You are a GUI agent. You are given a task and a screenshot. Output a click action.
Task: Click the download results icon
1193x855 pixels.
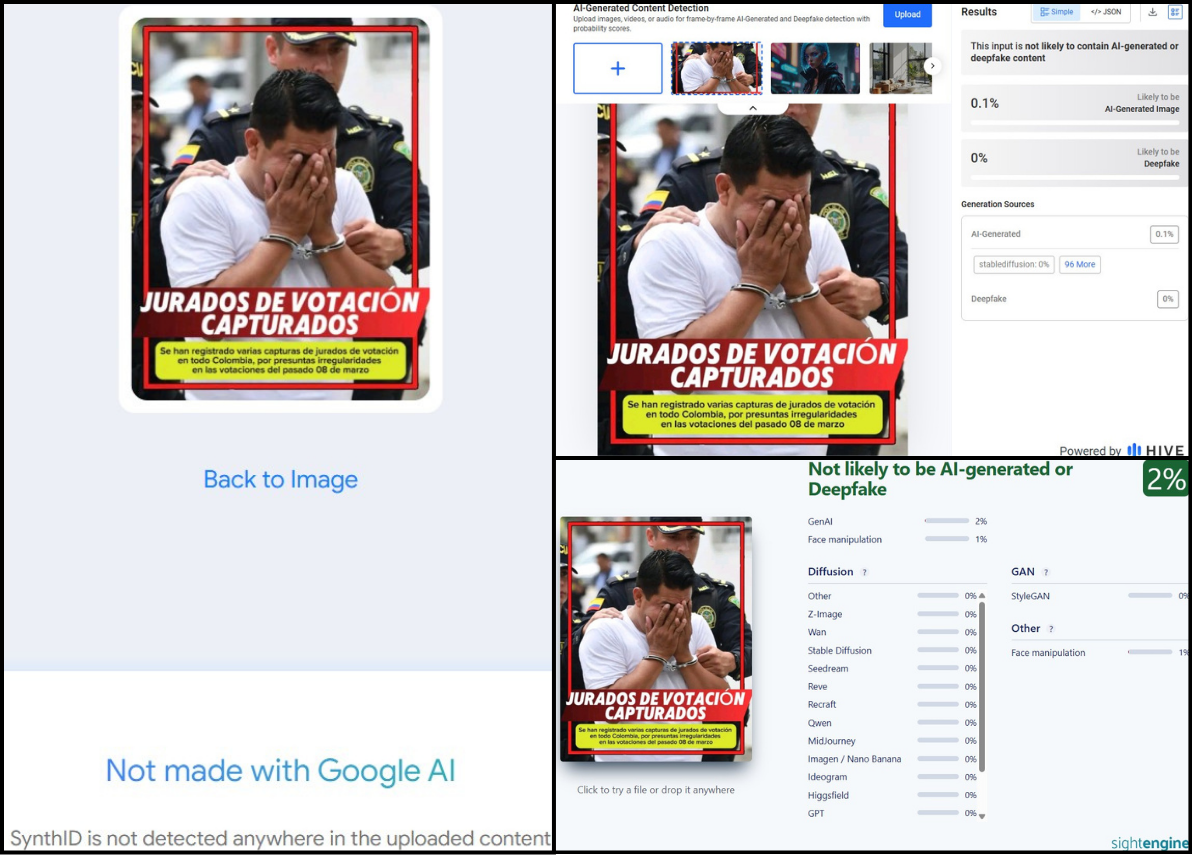point(1153,12)
